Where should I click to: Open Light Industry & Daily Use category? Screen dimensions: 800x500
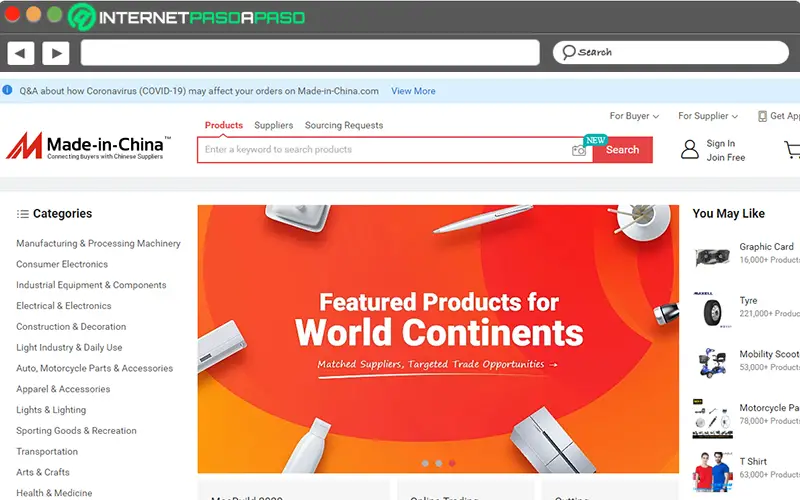coord(69,347)
